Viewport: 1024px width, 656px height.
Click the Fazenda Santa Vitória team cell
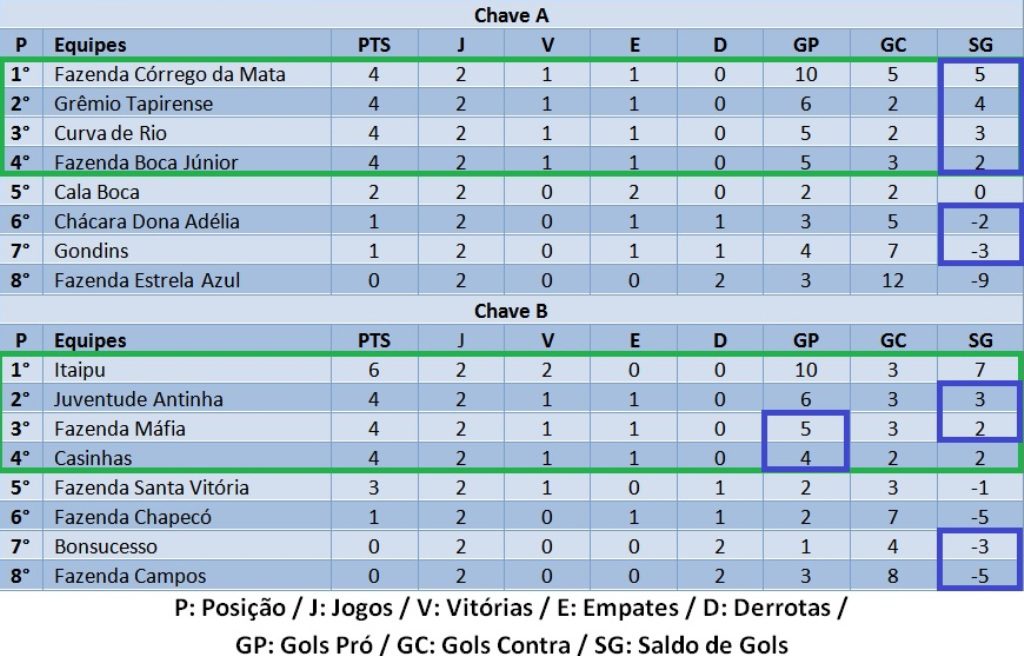(x=151, y=488)
